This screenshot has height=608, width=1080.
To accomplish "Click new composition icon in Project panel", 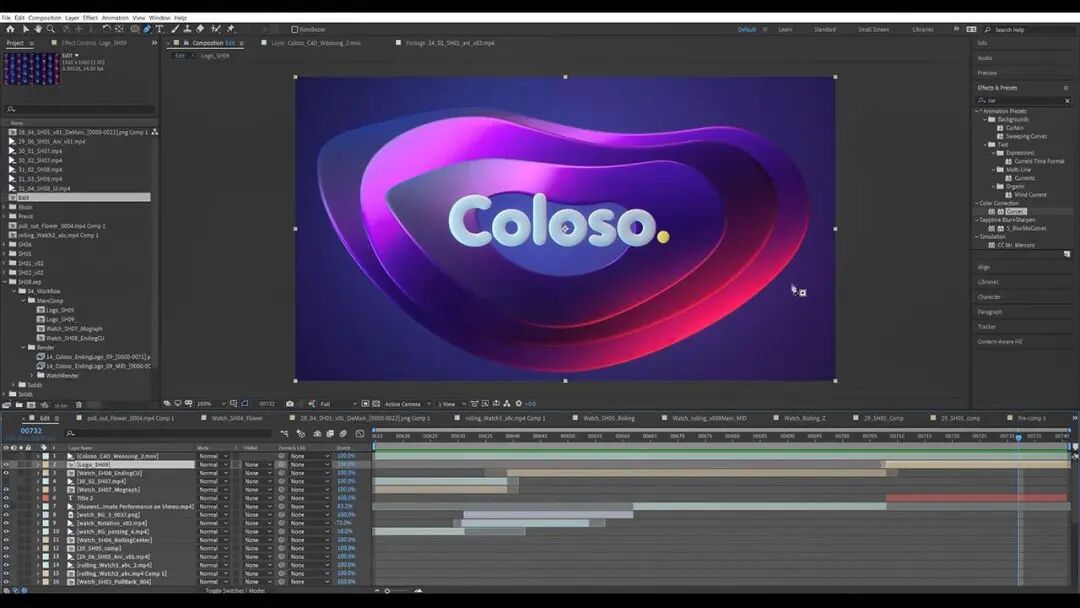I will [x=31, y=405].
